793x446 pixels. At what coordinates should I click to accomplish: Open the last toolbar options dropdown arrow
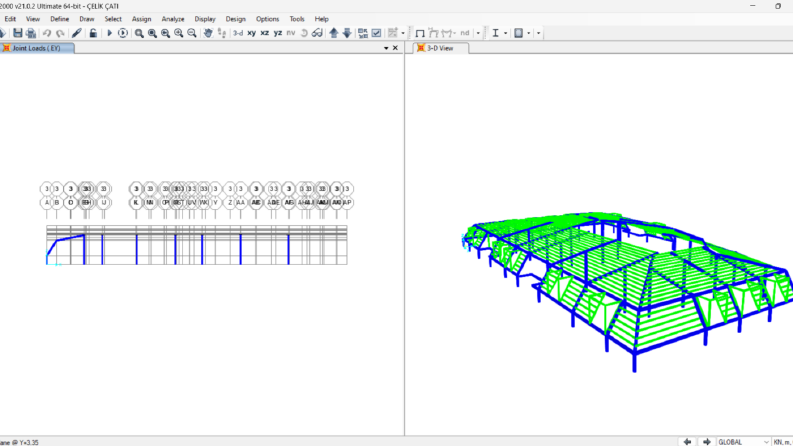pos(538,33)
